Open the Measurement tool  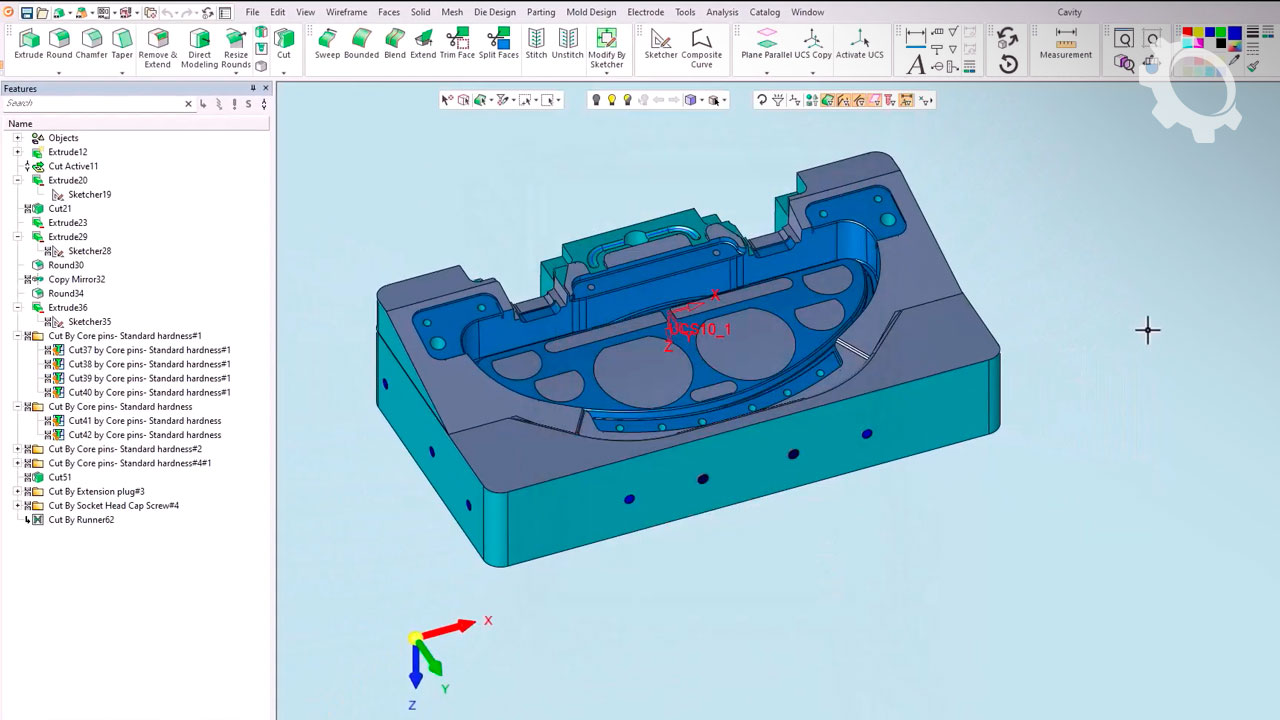[1065, 44]
